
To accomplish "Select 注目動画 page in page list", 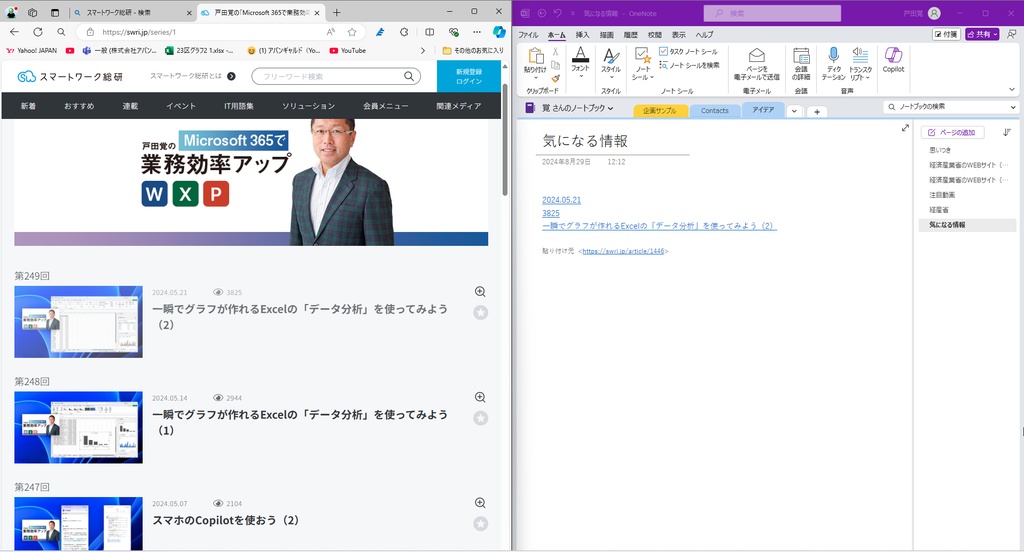I will coord(942,195).
